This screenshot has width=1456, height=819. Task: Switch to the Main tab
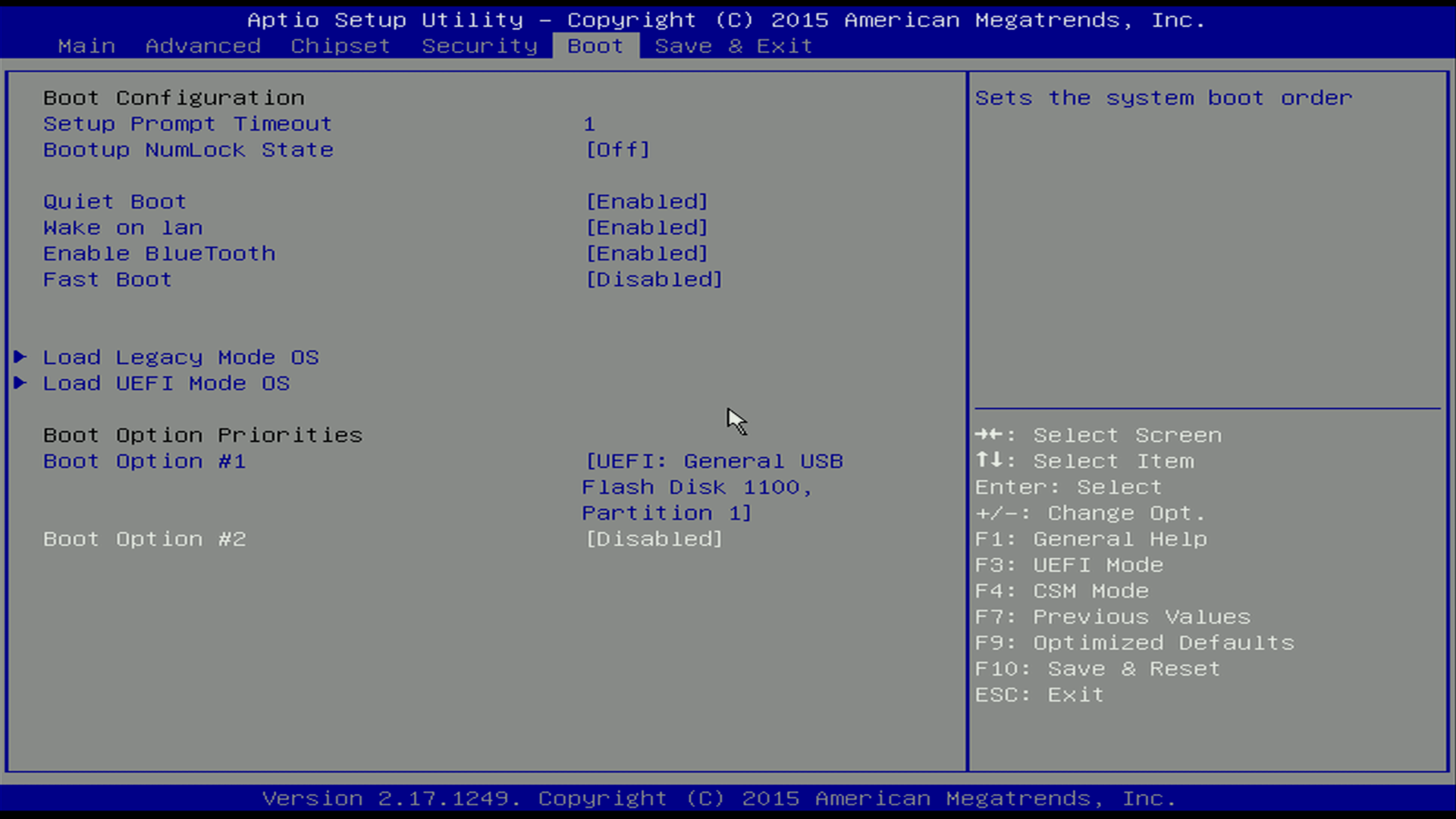[86, 45]
